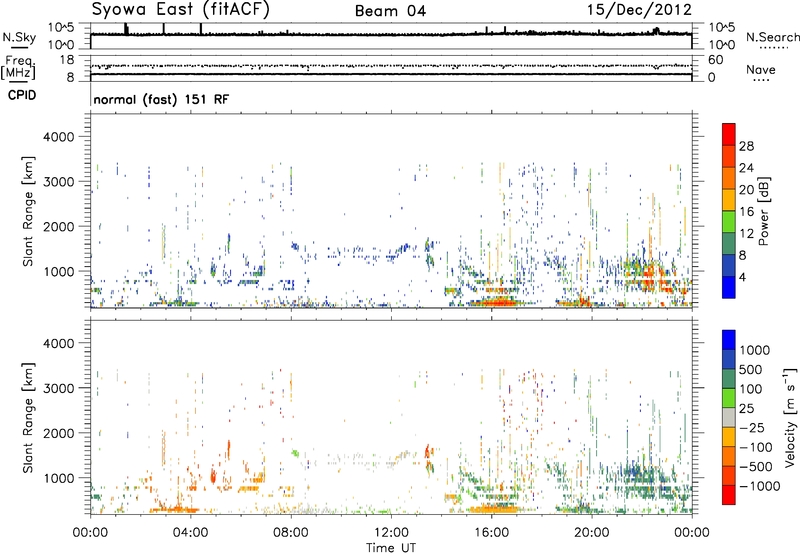Click the "Nave" legend label
This screenshot has width=800, height=554.
click(x=761, y=69)
